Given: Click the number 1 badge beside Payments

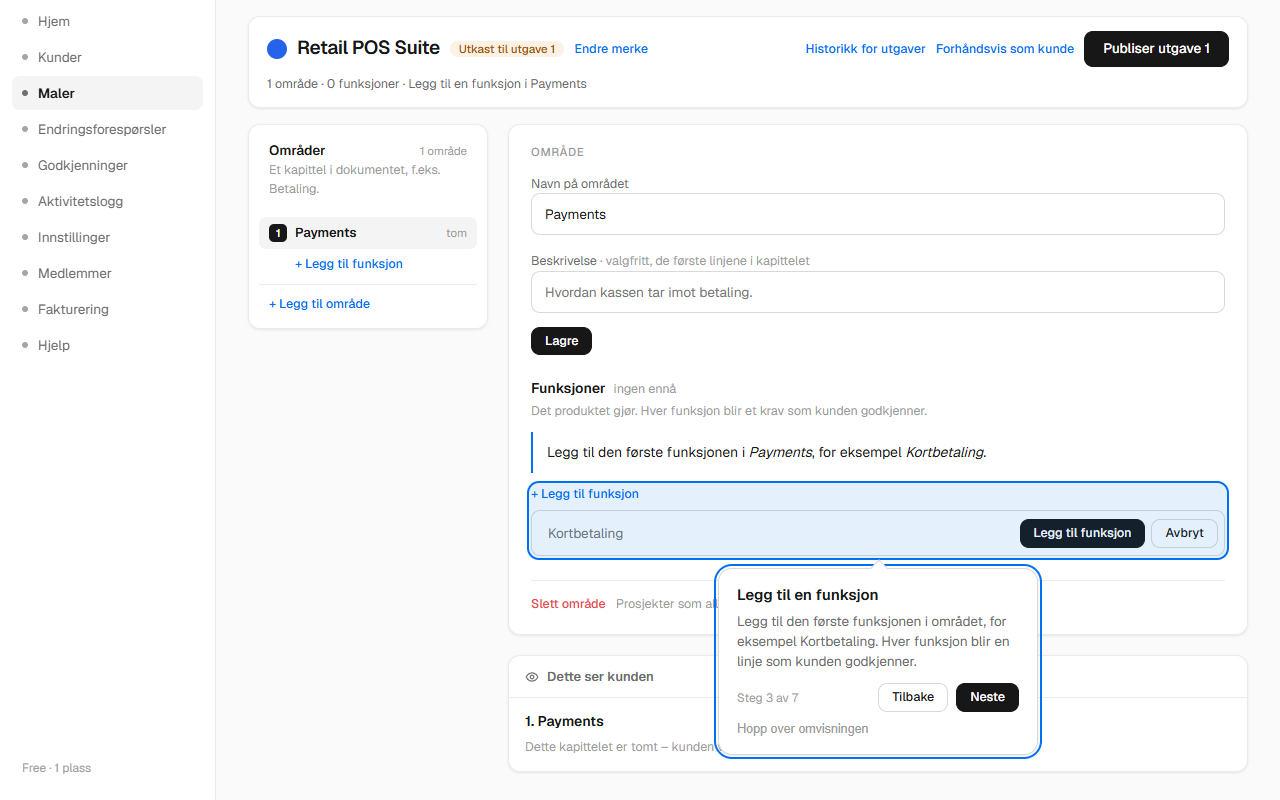Looking at the screenshot, I should (x=278, y=233).
